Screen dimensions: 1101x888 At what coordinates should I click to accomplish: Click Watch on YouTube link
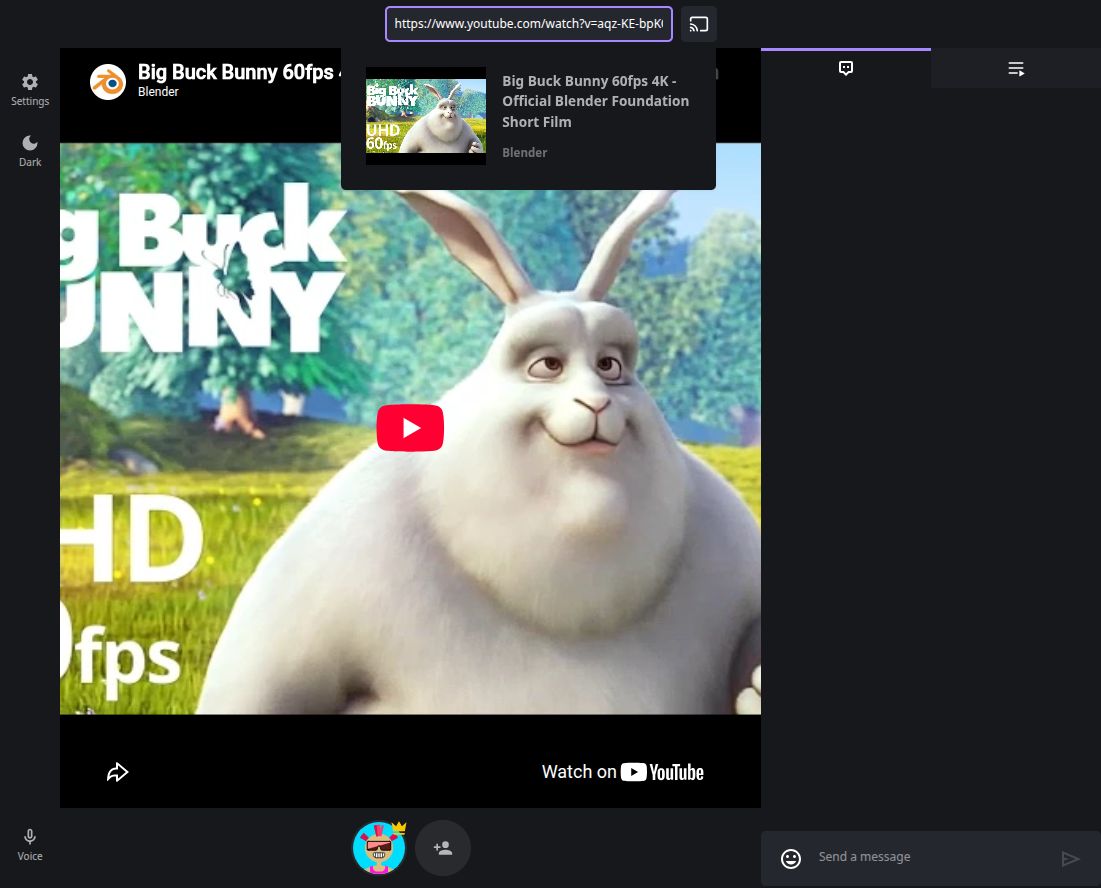tap(622, 772)
